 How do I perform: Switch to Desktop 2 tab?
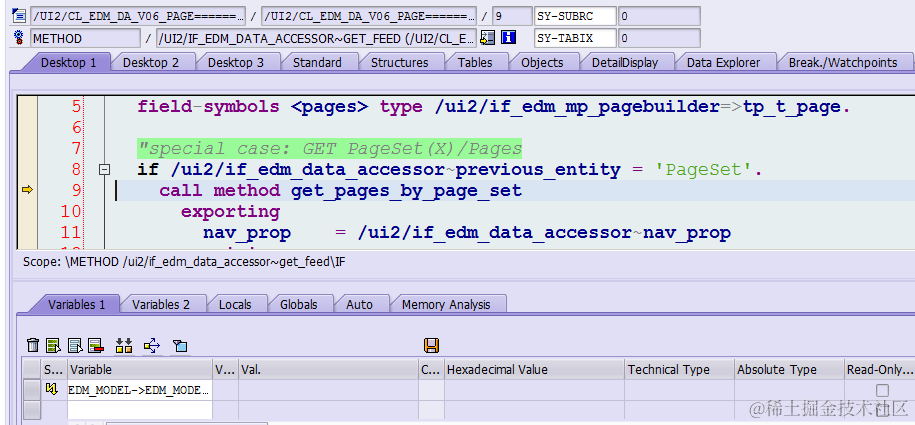point(151,62)
